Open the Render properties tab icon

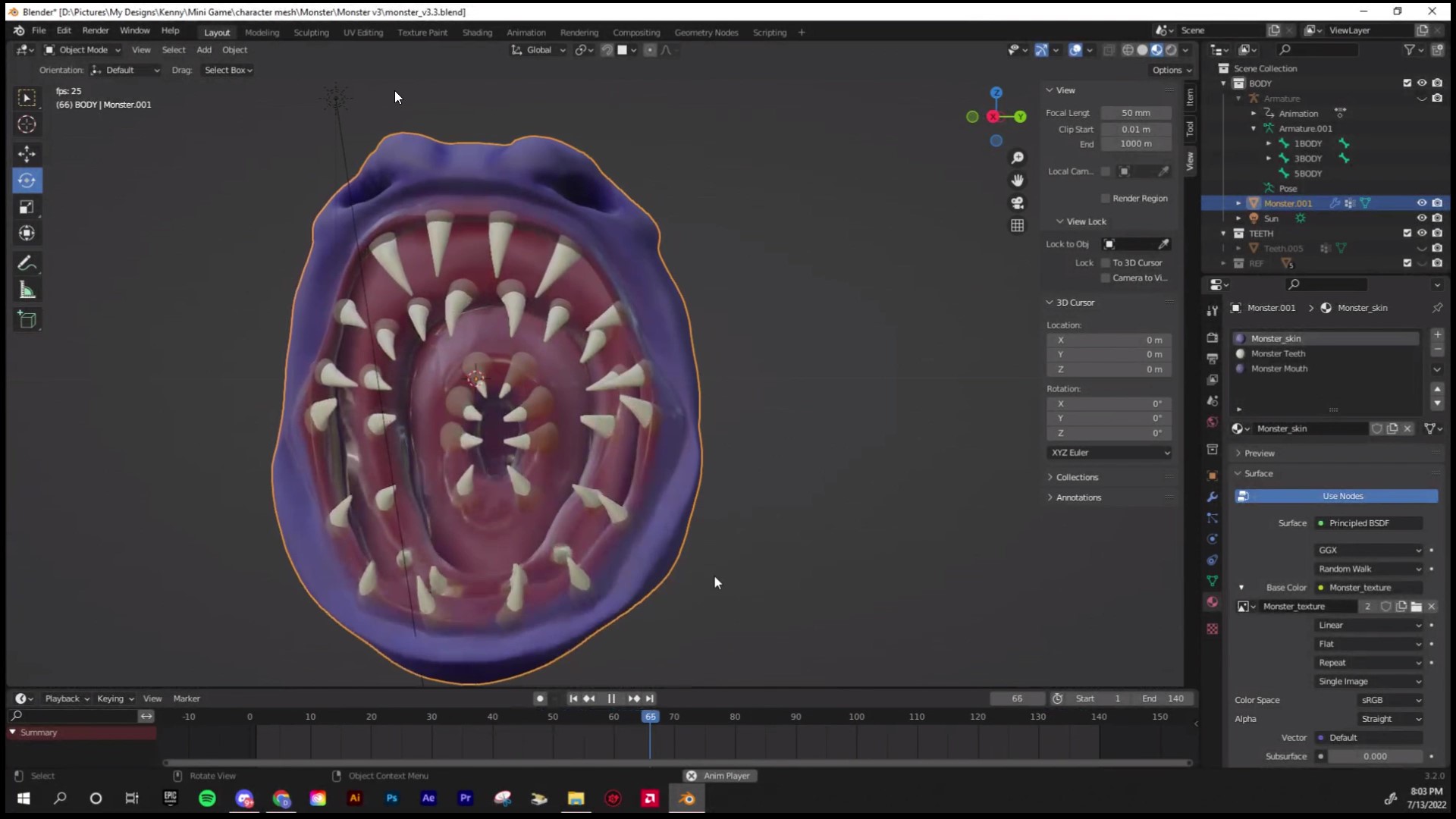tap(1212, 337)
